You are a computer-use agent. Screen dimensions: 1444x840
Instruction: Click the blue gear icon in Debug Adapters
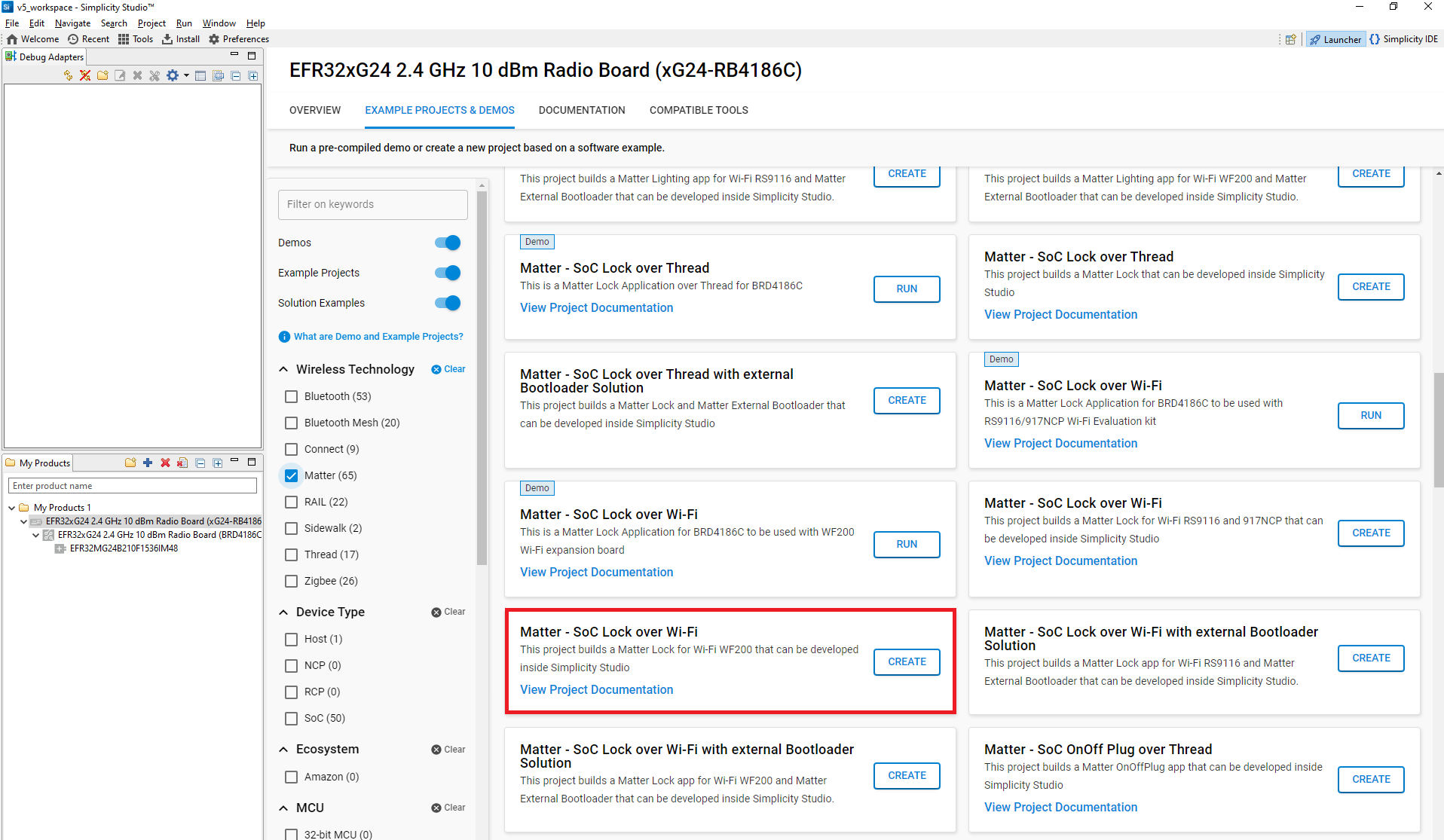coord(173,75)
